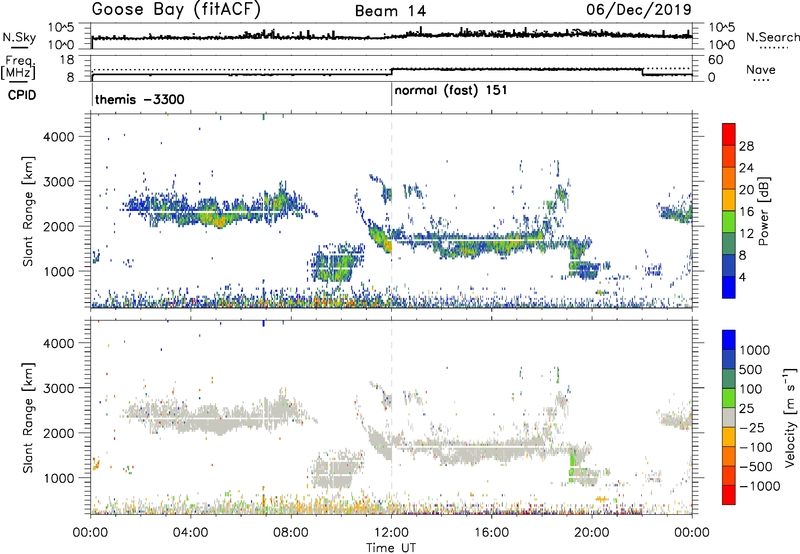Click the 'Velocity [m s-1]' colorbar title
Screen dimensions: 800x554
tap(790, 417)
